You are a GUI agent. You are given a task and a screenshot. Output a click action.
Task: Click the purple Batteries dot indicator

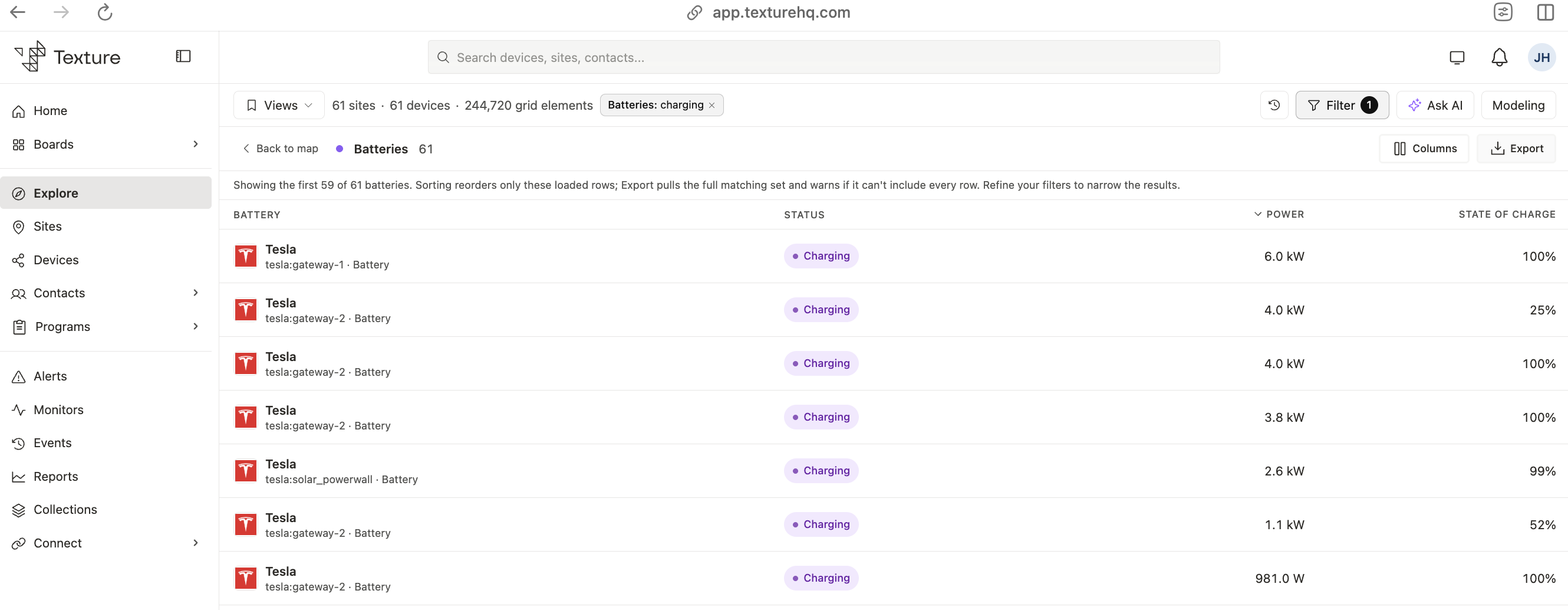tap(340, 149)
